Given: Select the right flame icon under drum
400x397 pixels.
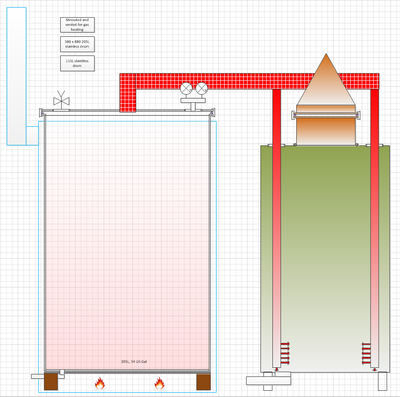Looking at the screenshot, I should (159, 383).
